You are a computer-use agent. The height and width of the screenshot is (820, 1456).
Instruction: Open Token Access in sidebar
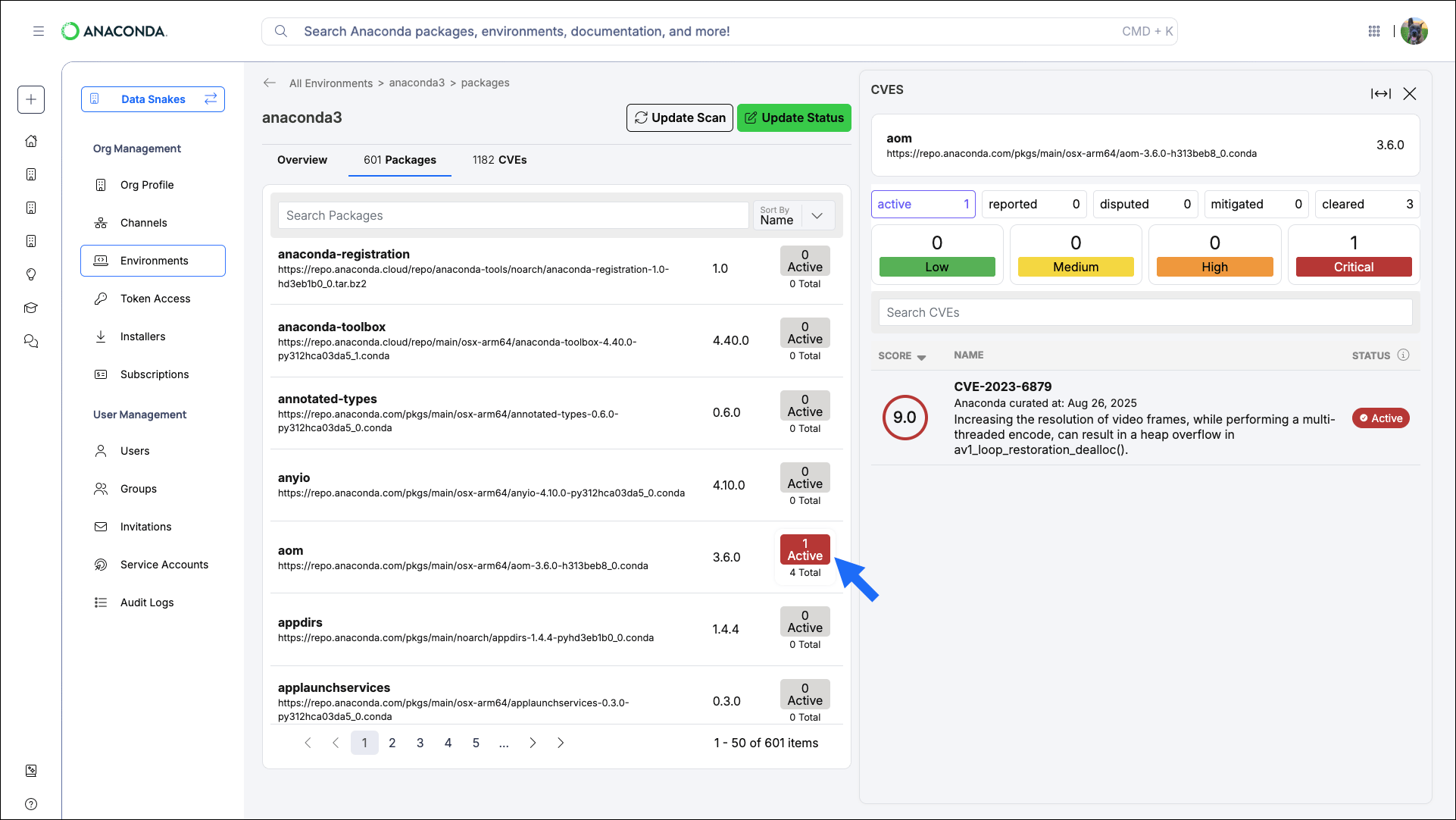coord(153,299)
